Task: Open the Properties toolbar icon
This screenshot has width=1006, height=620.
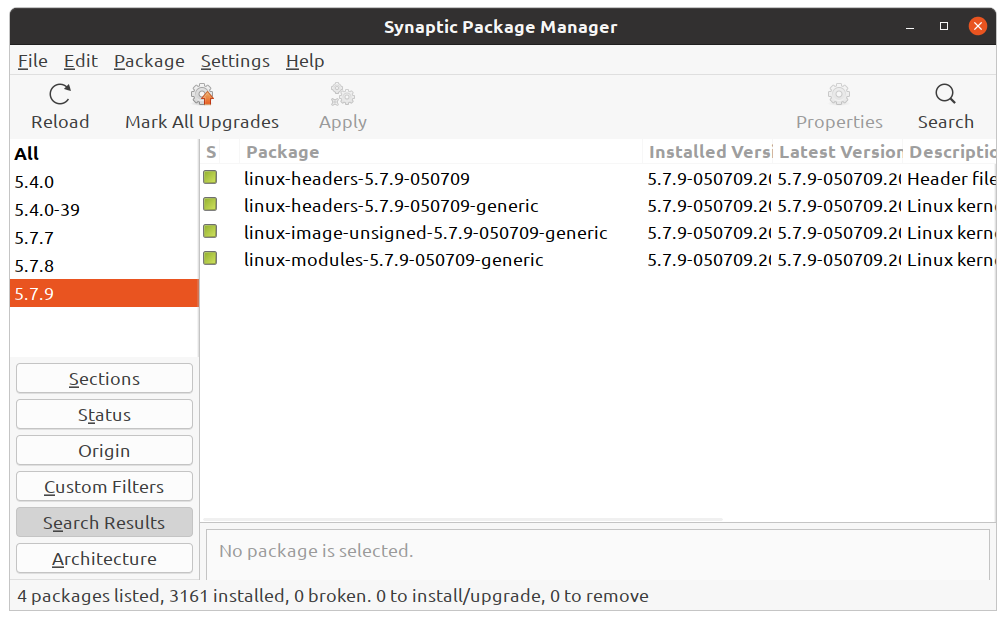Action: pyautogui.click(x=839, y=94)
